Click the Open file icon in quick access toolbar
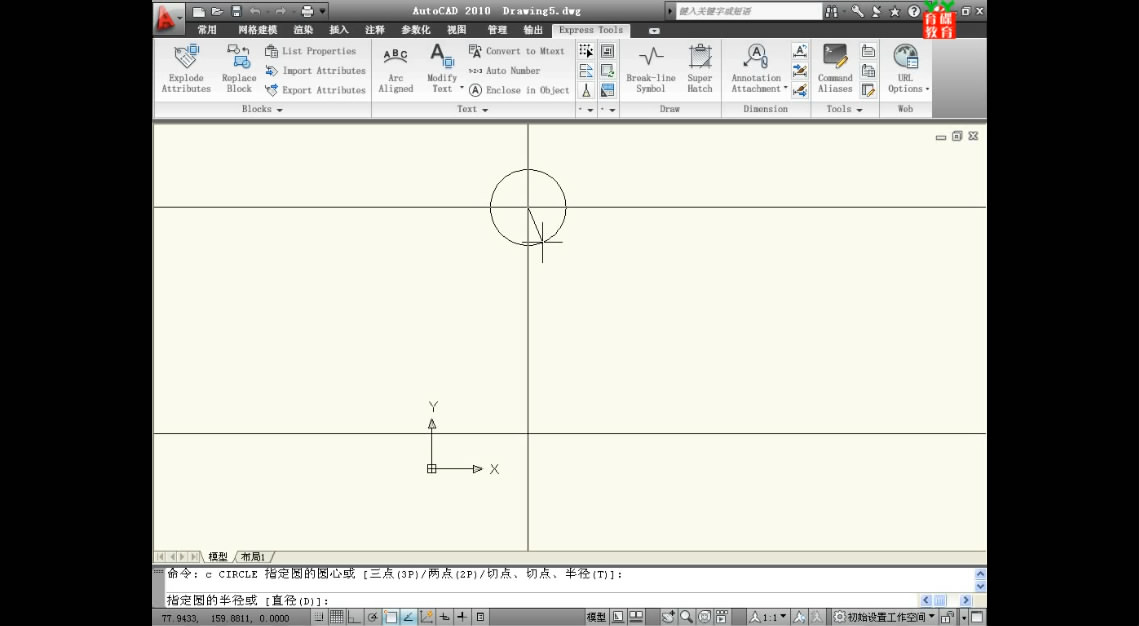 216,12
